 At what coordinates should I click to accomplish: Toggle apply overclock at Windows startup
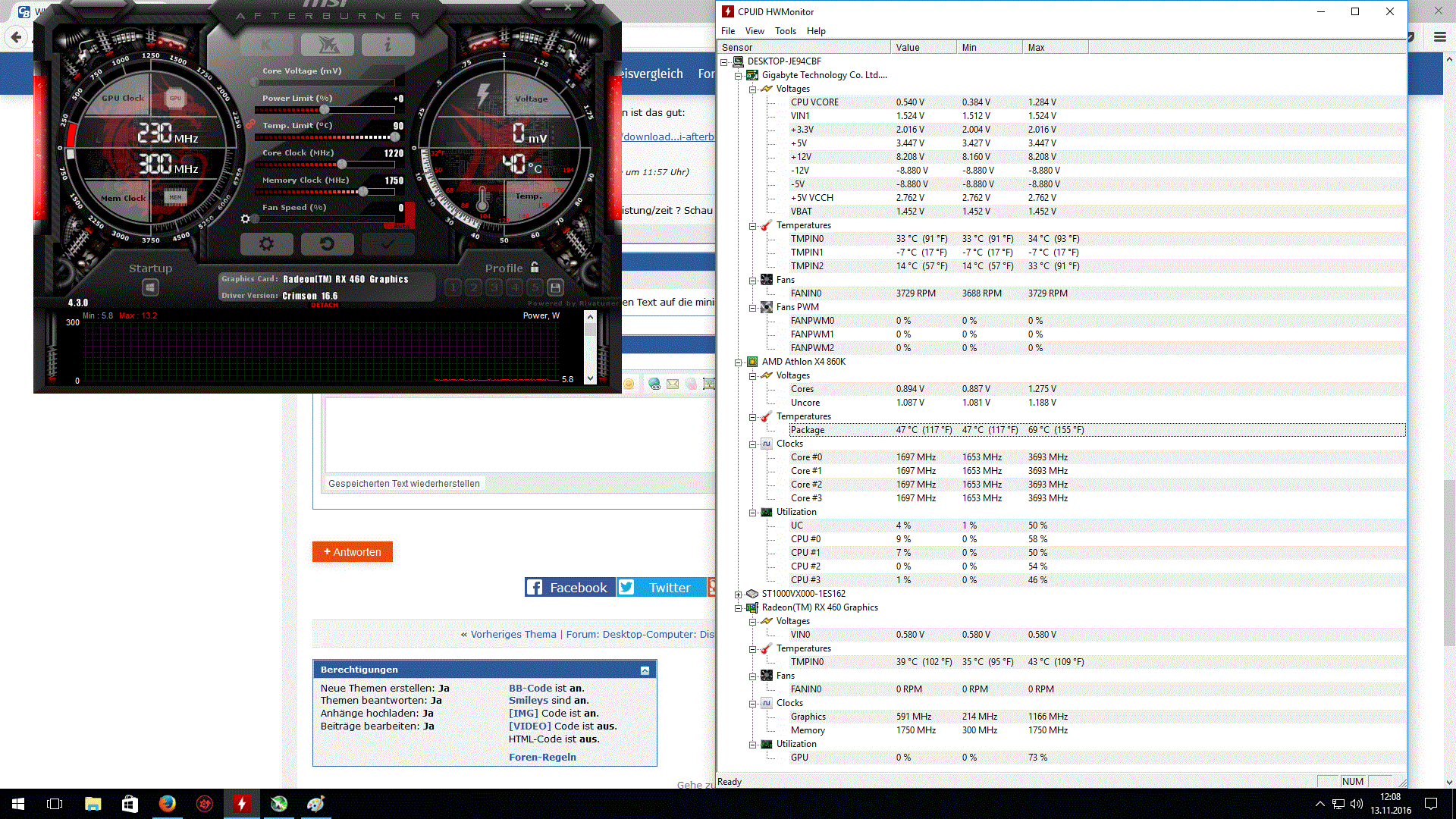coord(150,287)
